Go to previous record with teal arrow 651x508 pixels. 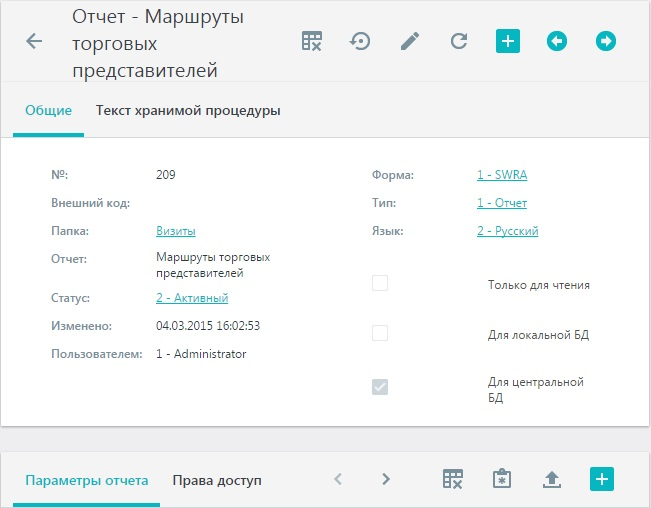coord(557,41)
